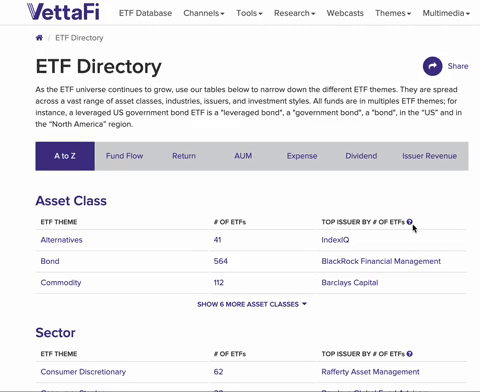Click the round Share arrow icon
This screenshot has height=392, width=480.
433,66
